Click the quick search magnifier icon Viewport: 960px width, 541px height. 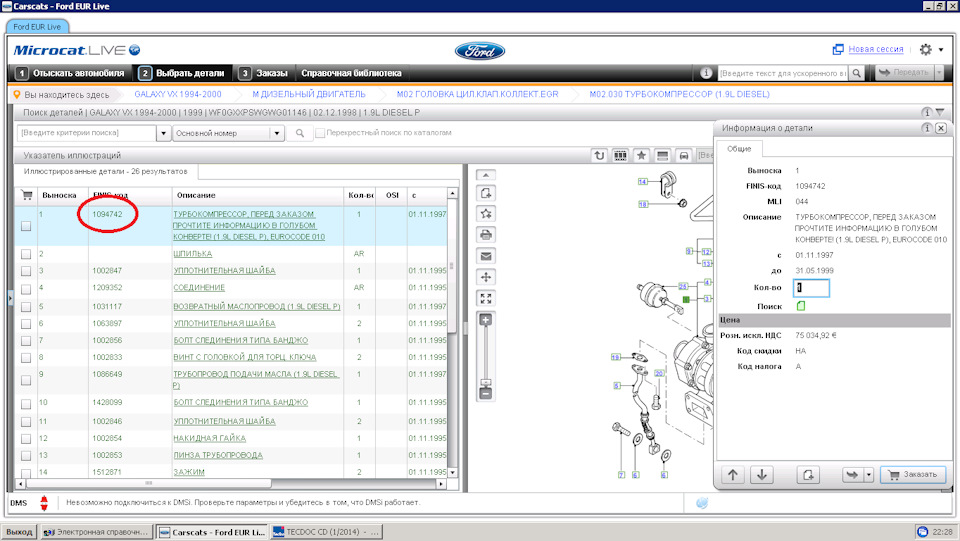857,73
